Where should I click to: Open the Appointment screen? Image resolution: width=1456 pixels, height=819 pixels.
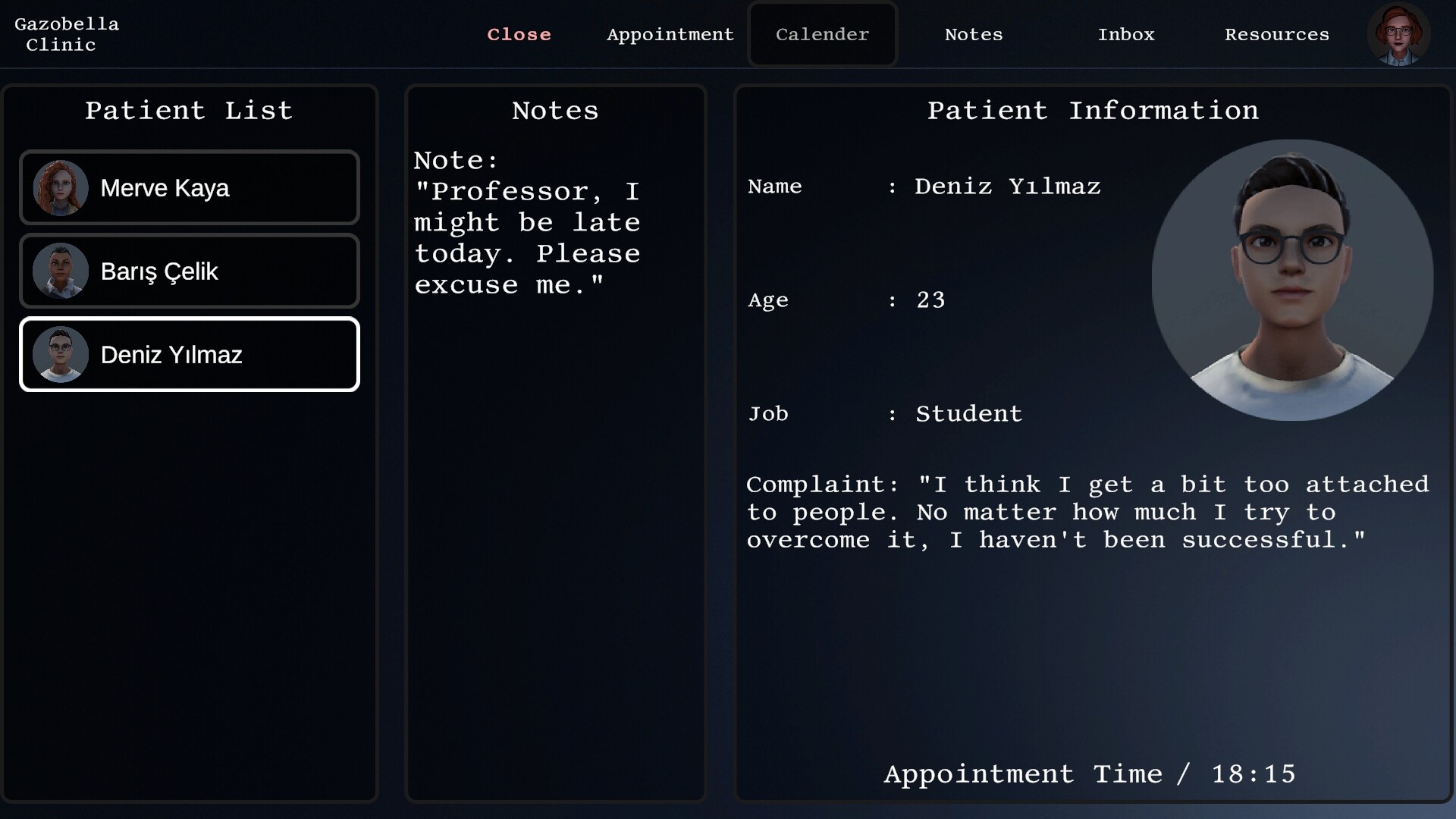[670, 34]
